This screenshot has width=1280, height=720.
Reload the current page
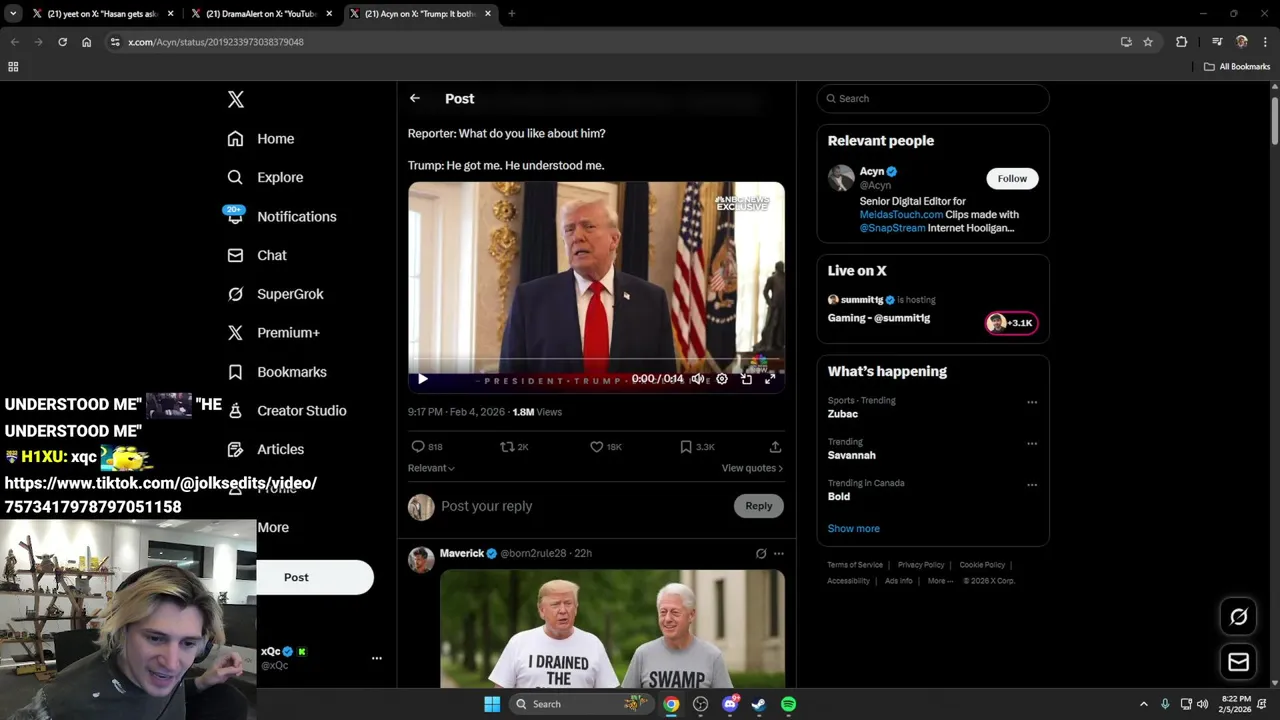62,42
